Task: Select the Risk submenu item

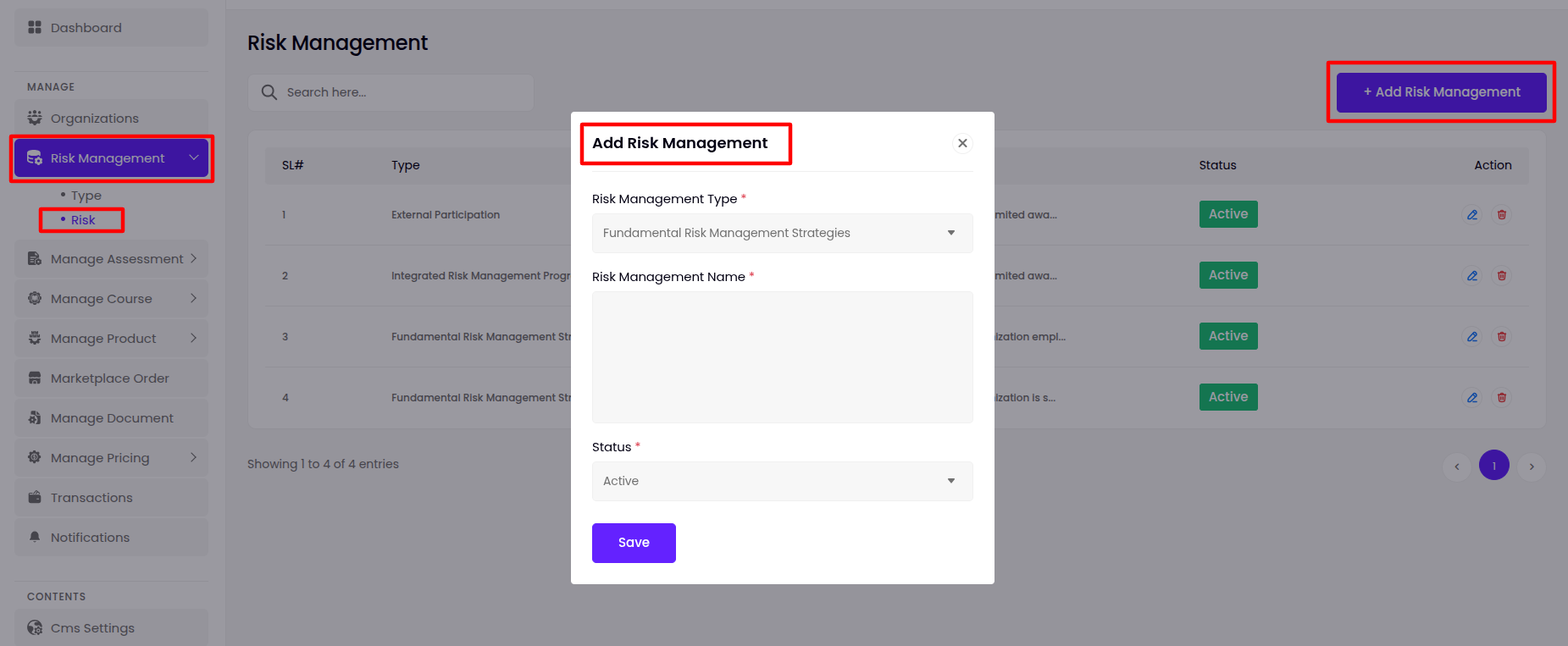Action: click(x=83, y=220)
